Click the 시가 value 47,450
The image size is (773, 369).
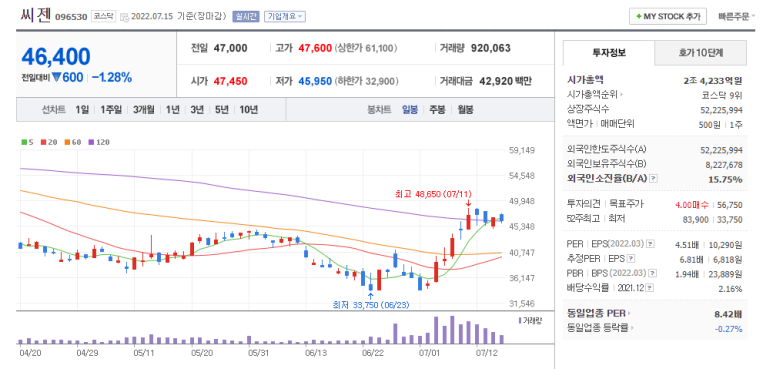click(230, 81)
